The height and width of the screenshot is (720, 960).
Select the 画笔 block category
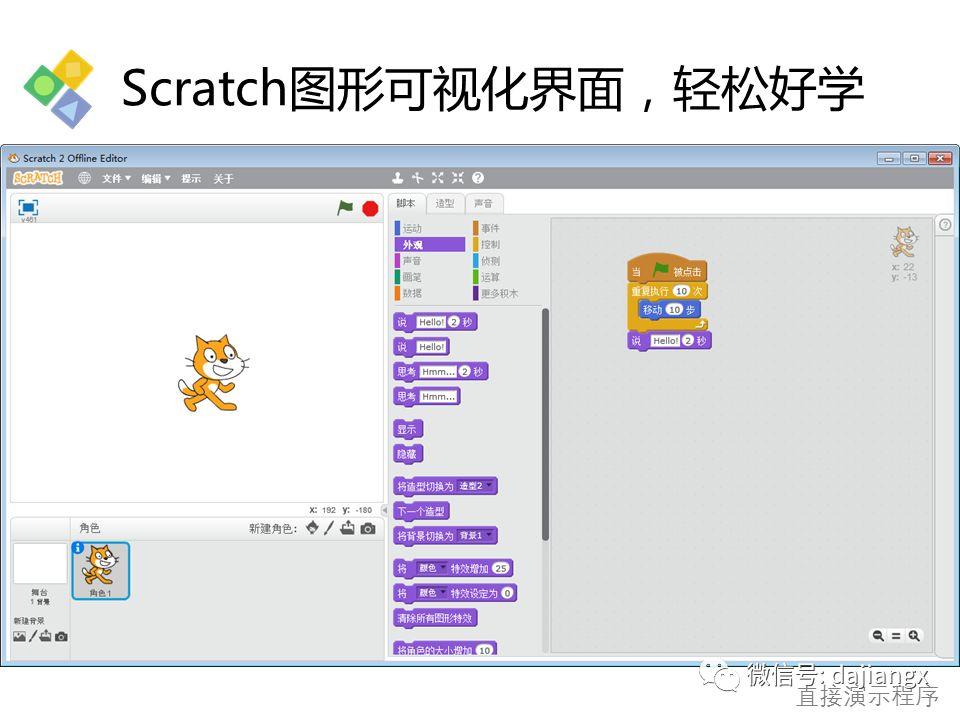[430, 277]
